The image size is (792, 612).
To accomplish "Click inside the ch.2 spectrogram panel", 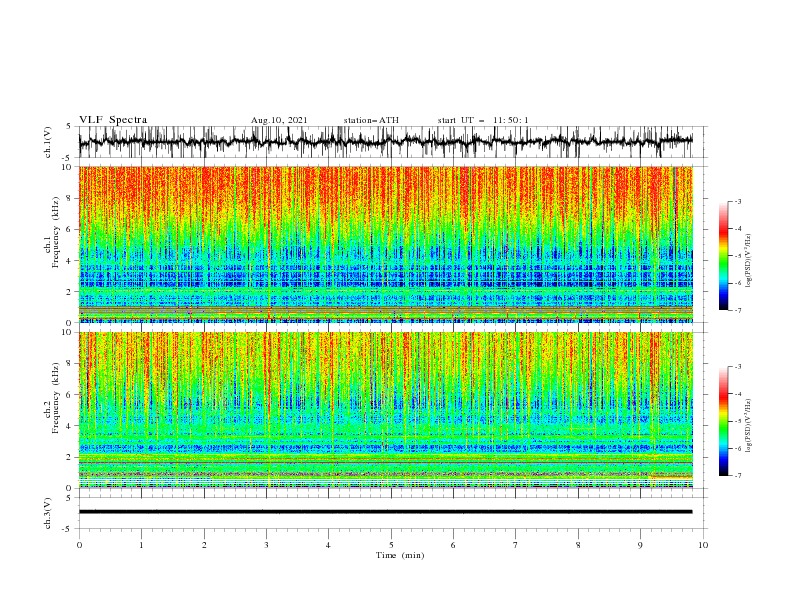I will [385, 410].
